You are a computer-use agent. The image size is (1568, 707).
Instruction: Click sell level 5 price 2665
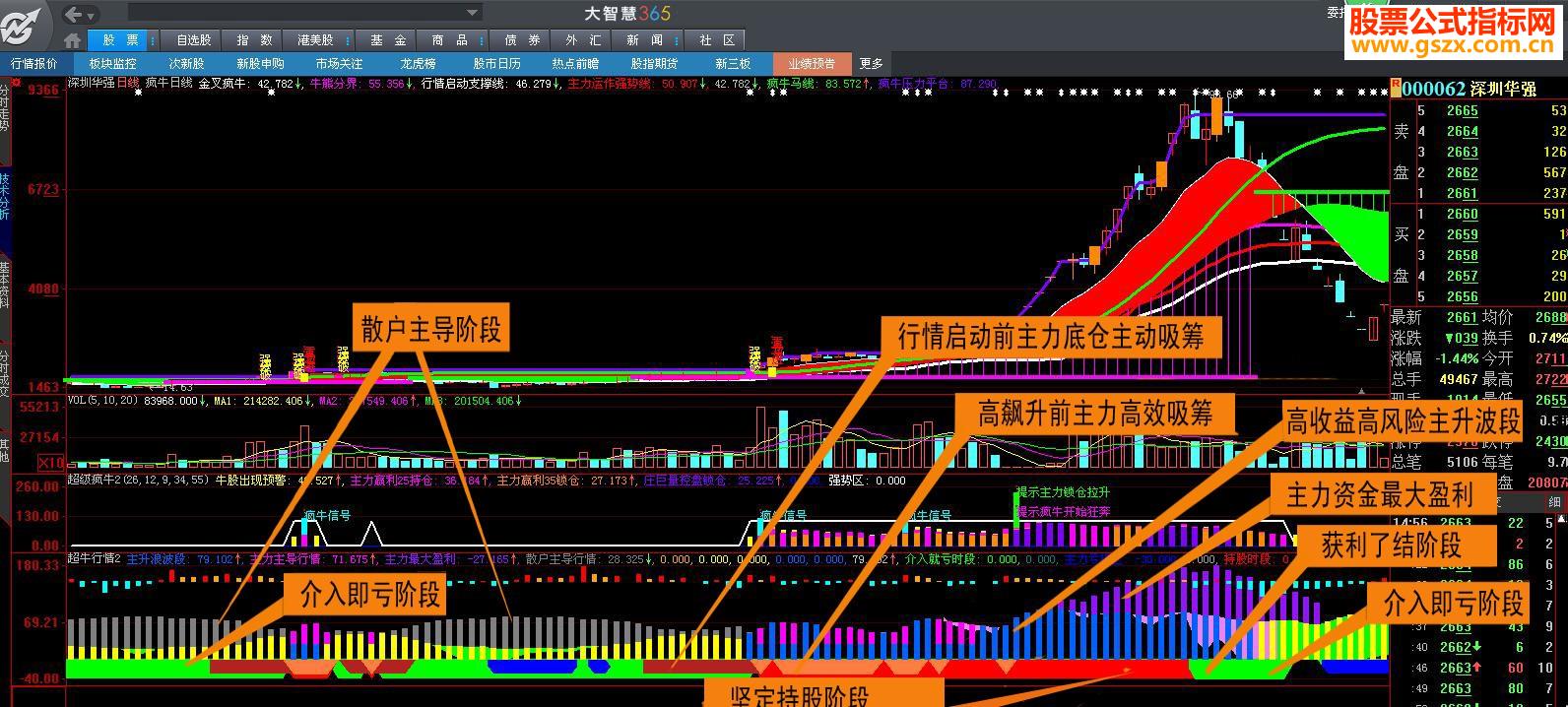tap(1462, 111)
